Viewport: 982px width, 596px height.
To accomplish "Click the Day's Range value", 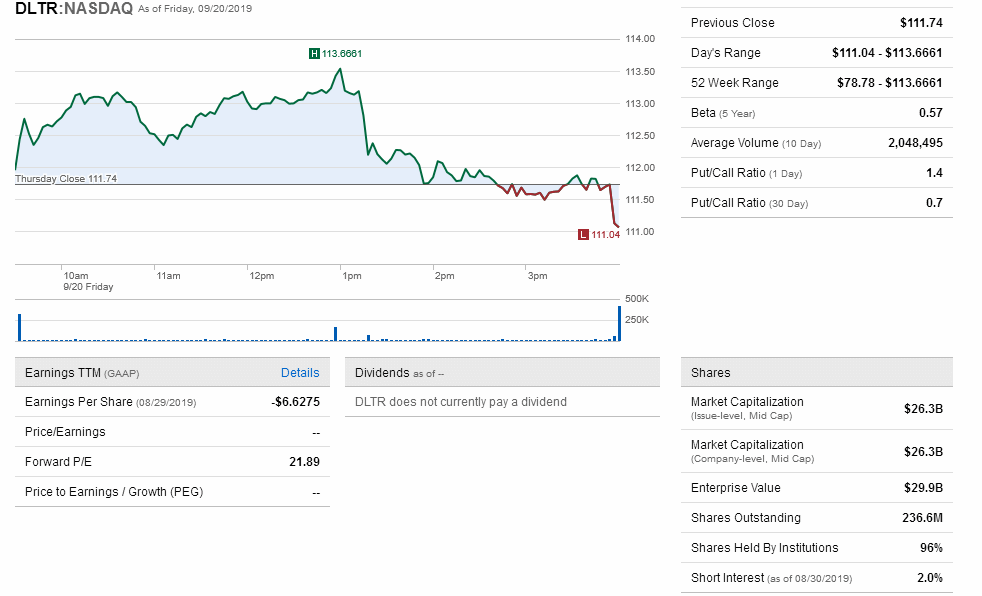I will coord(887,53).
